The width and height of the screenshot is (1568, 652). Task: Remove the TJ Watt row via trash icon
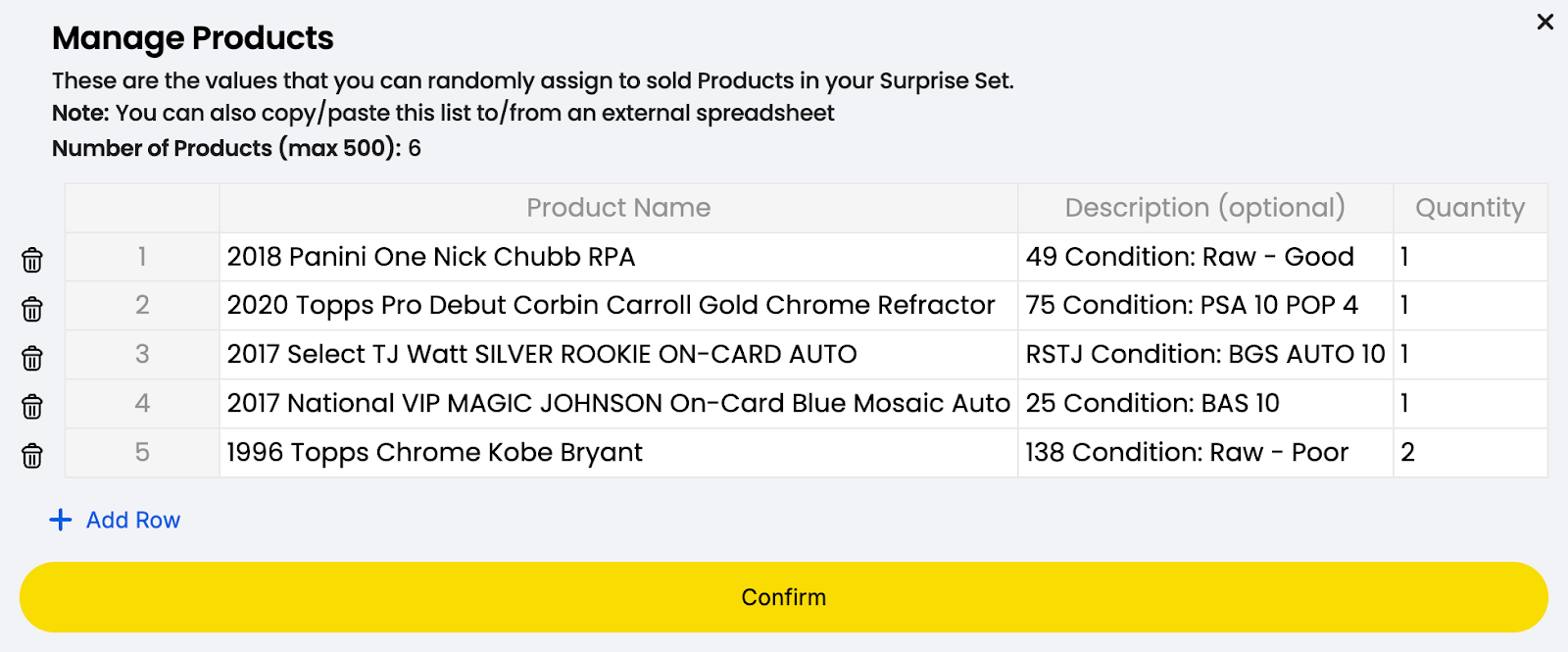pyautogui.click(x=32, y=358)
